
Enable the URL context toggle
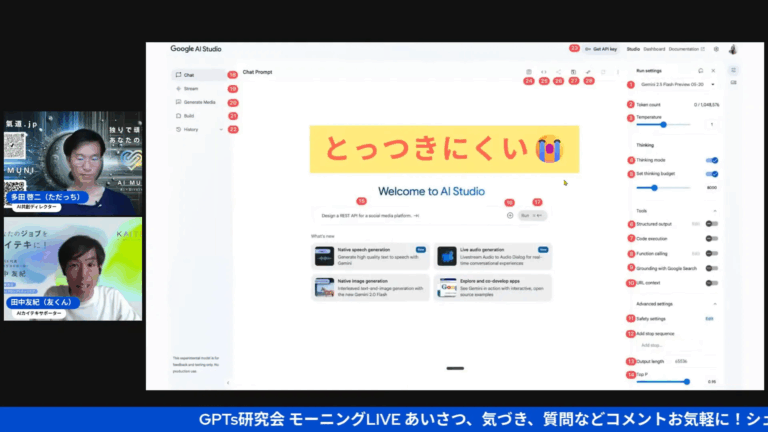(712, 283)
